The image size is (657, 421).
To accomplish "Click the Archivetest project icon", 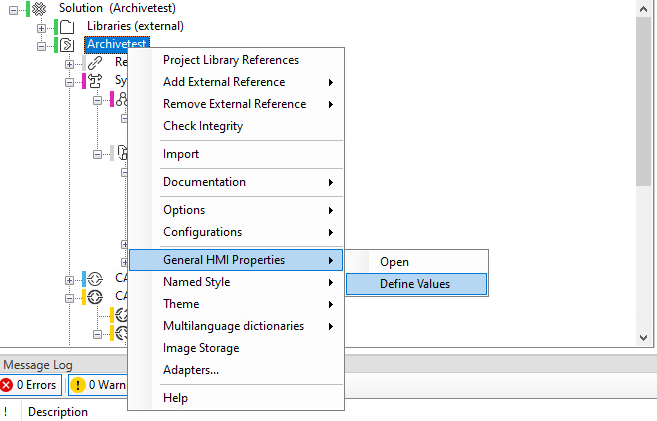I will (x=67, y=45).
